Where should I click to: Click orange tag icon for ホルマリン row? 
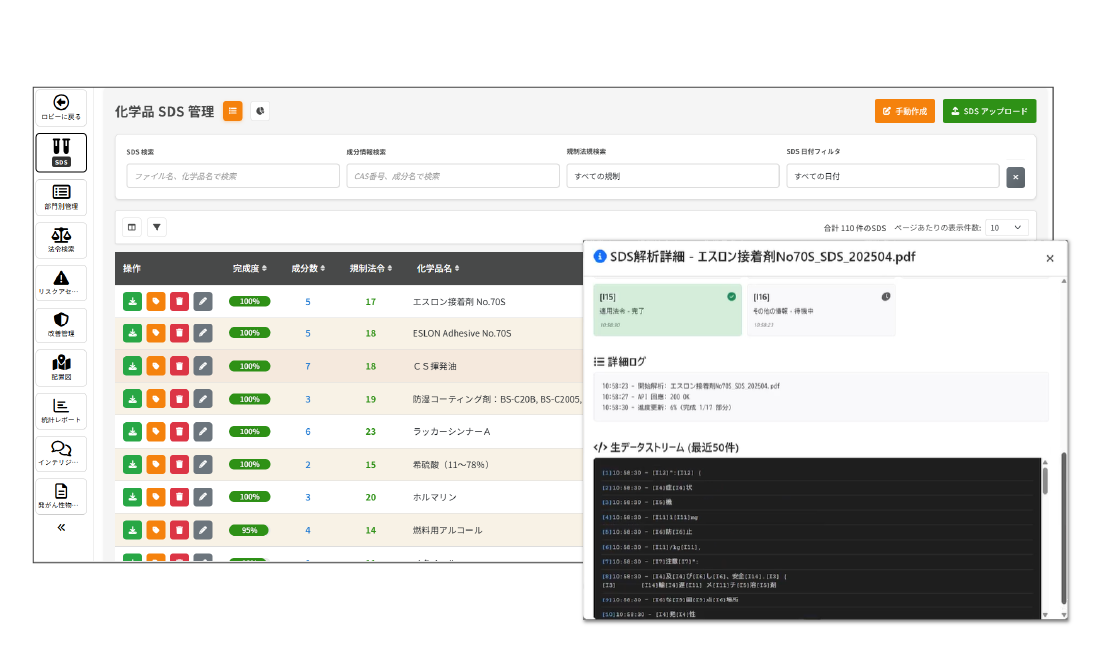[156, 497]
